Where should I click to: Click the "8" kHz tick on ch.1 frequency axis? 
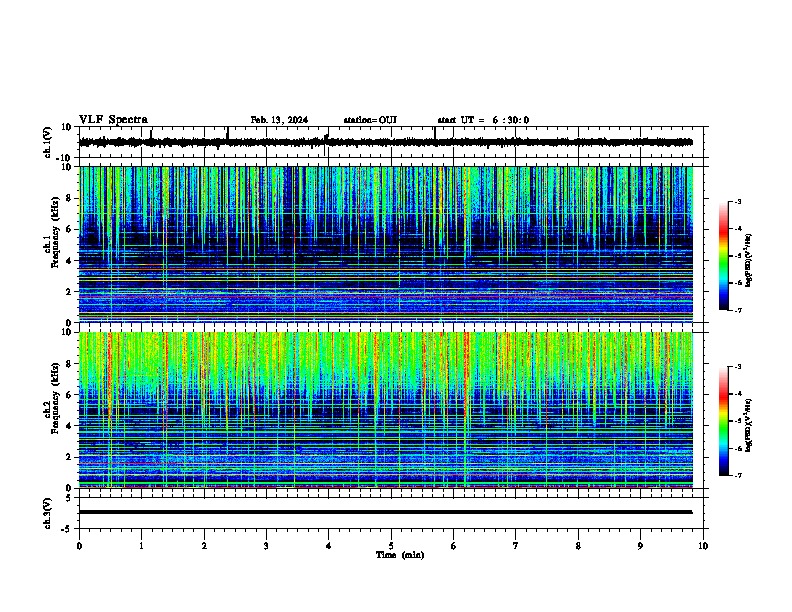(69, 198)
